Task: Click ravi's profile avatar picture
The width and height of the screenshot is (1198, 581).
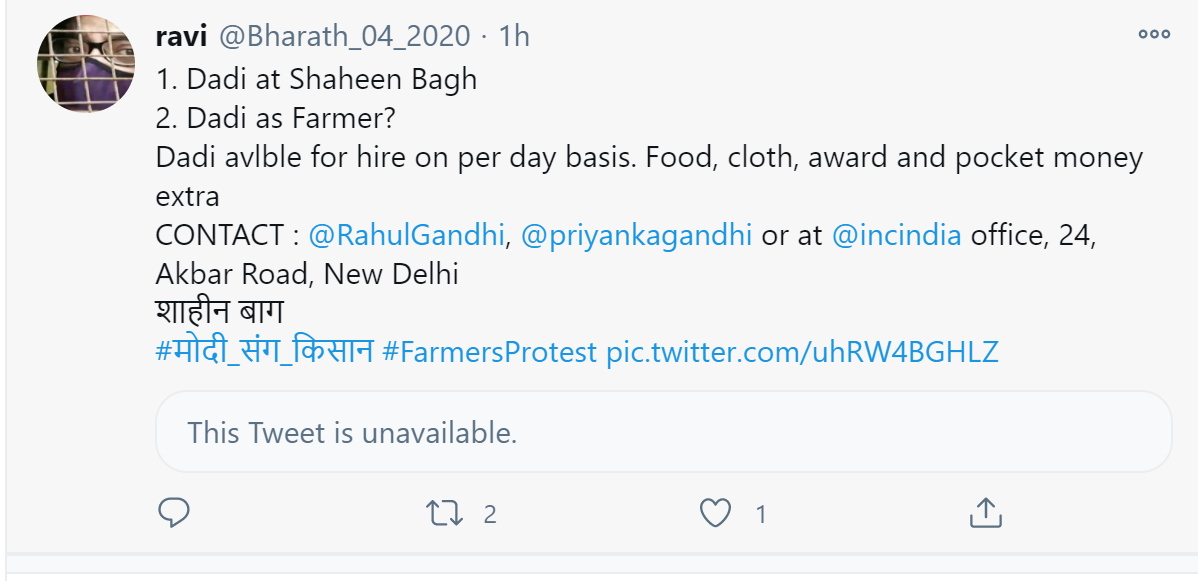Action: pyautogui.click(x=86, y=64)
